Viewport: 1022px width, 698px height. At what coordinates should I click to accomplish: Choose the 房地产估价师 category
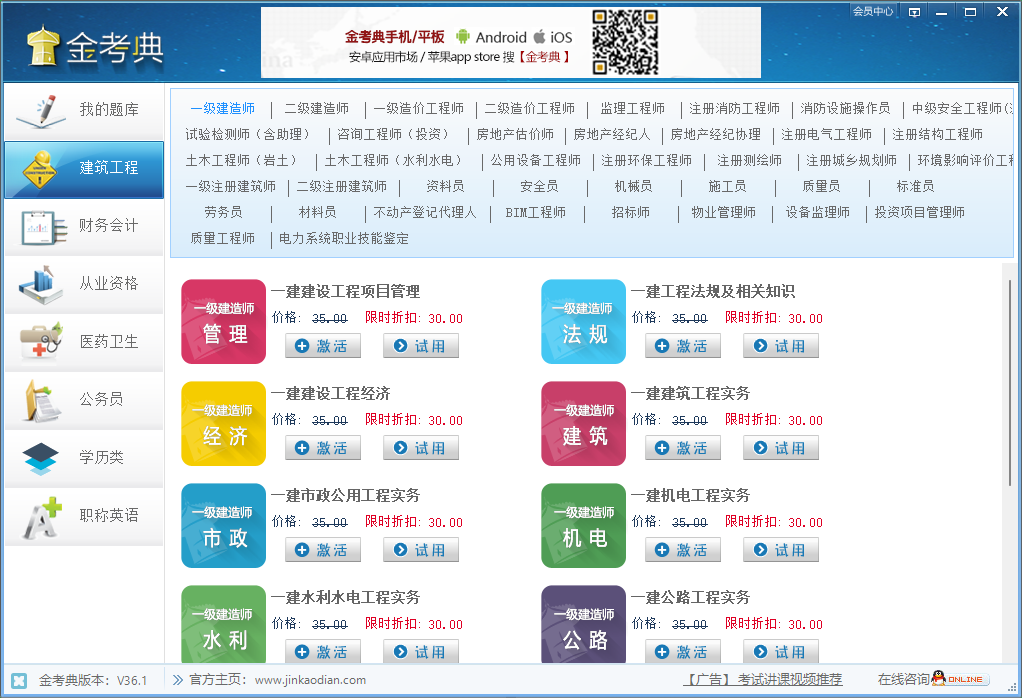point(515,134)
